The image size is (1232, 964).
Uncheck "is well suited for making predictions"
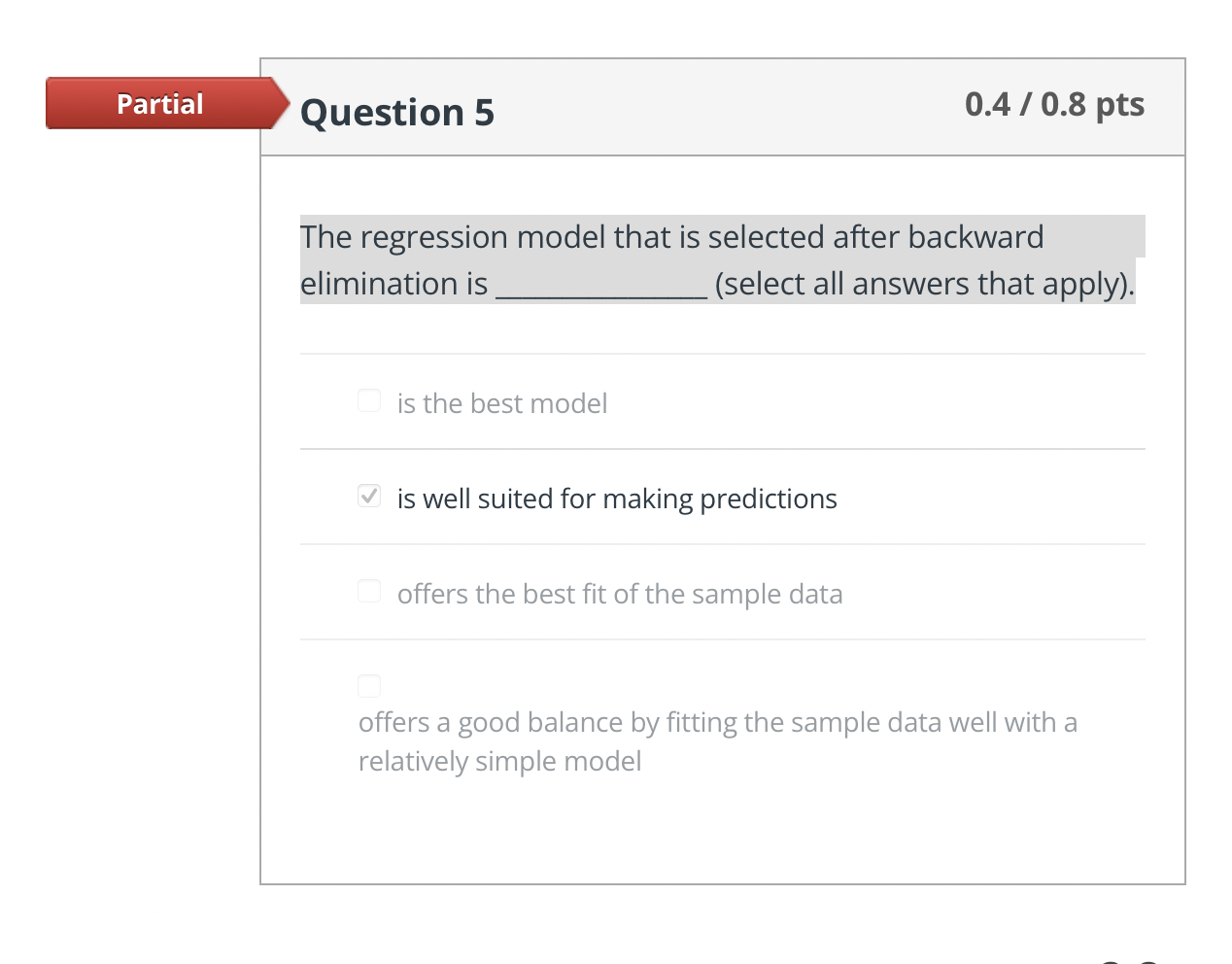pyautogui.click(x=369, y=497)
